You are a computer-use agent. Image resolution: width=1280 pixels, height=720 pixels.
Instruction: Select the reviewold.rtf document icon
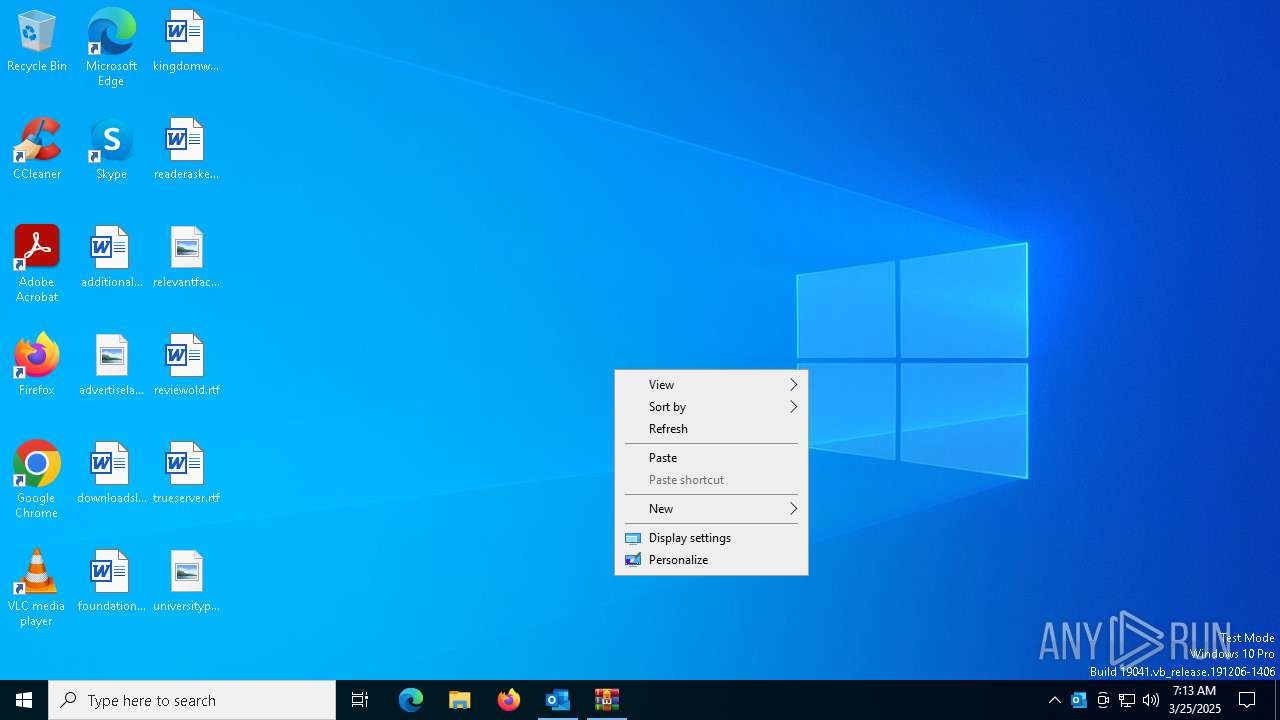click(x=186, y=366)
